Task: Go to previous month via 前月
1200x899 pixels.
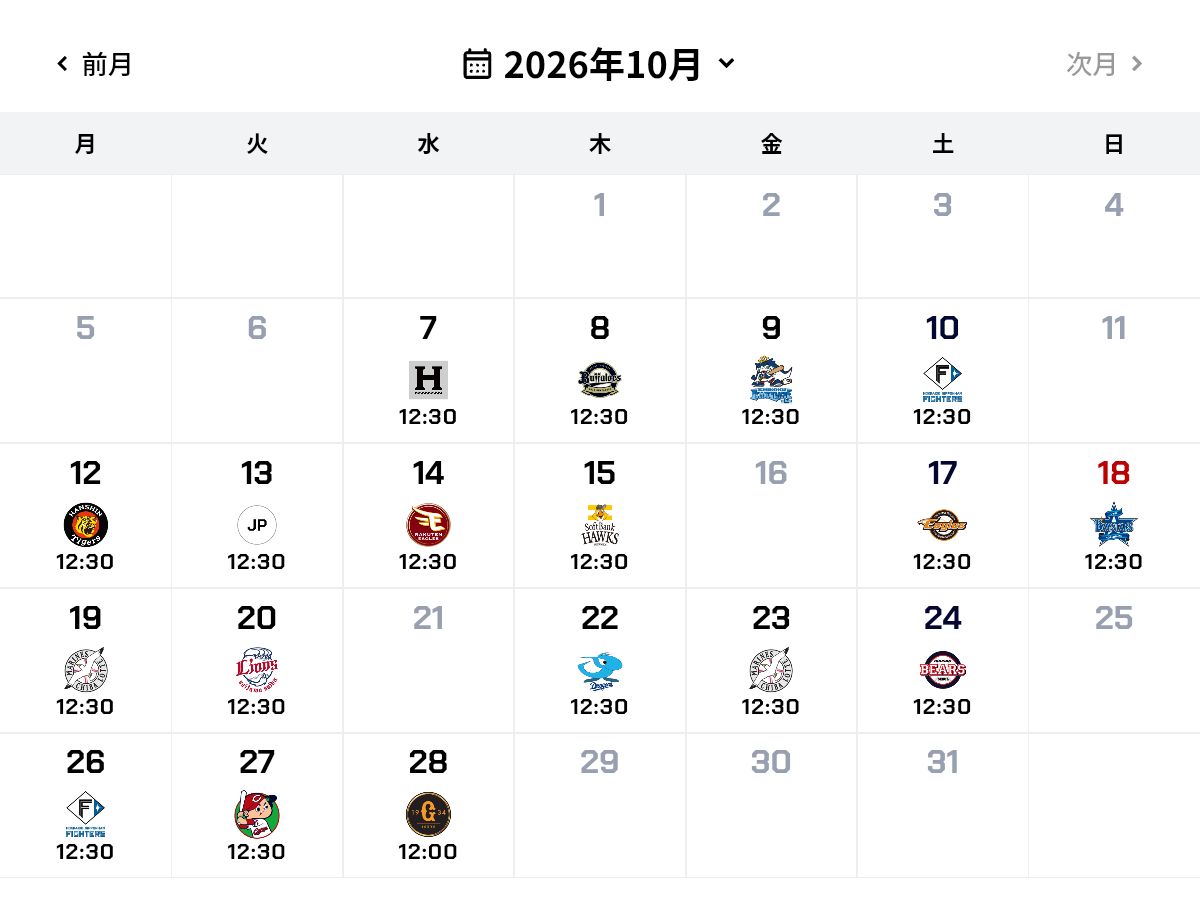Action: (94, 65)
